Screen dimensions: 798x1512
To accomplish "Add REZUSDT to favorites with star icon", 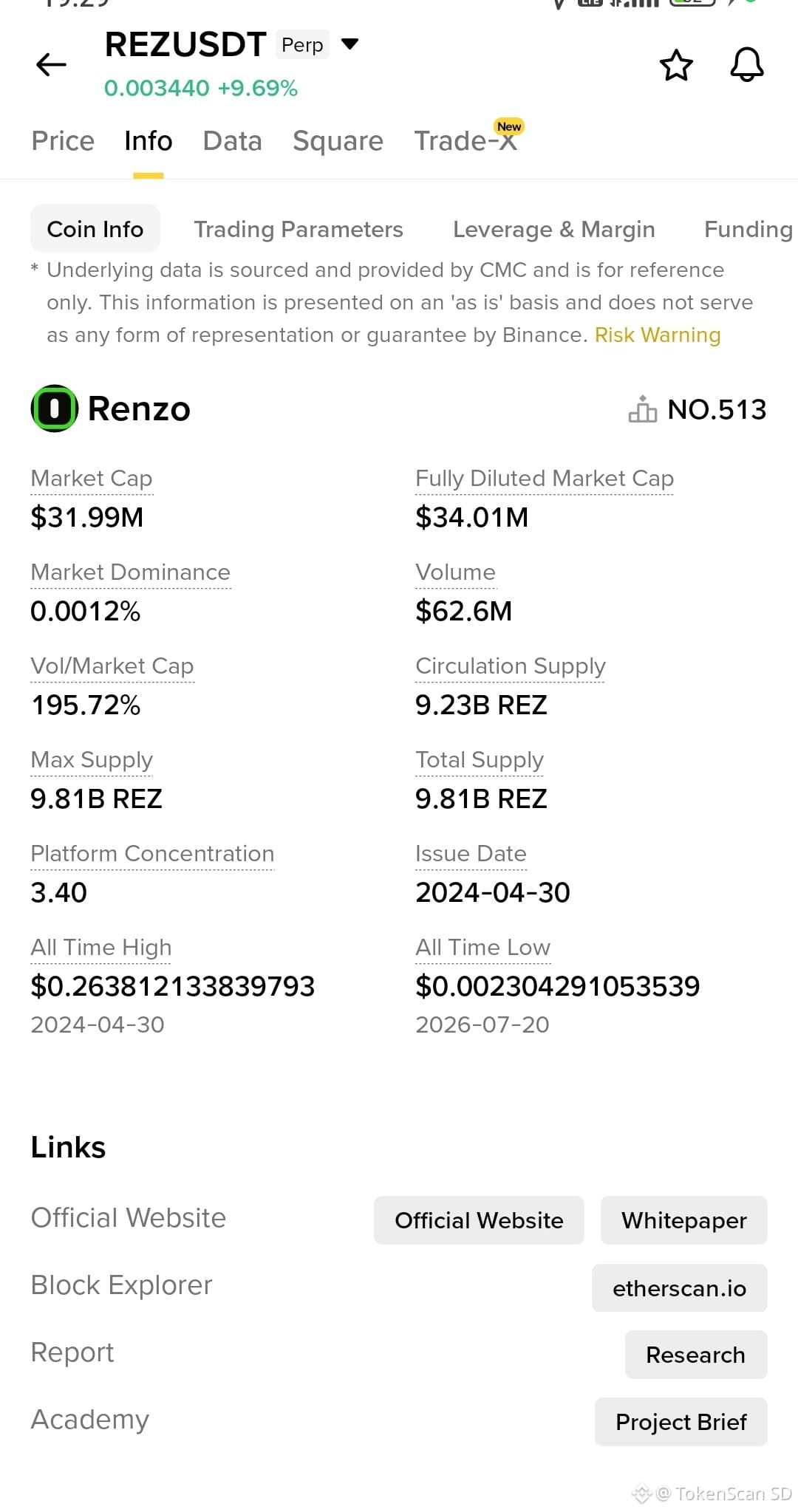I will (676, 65).
